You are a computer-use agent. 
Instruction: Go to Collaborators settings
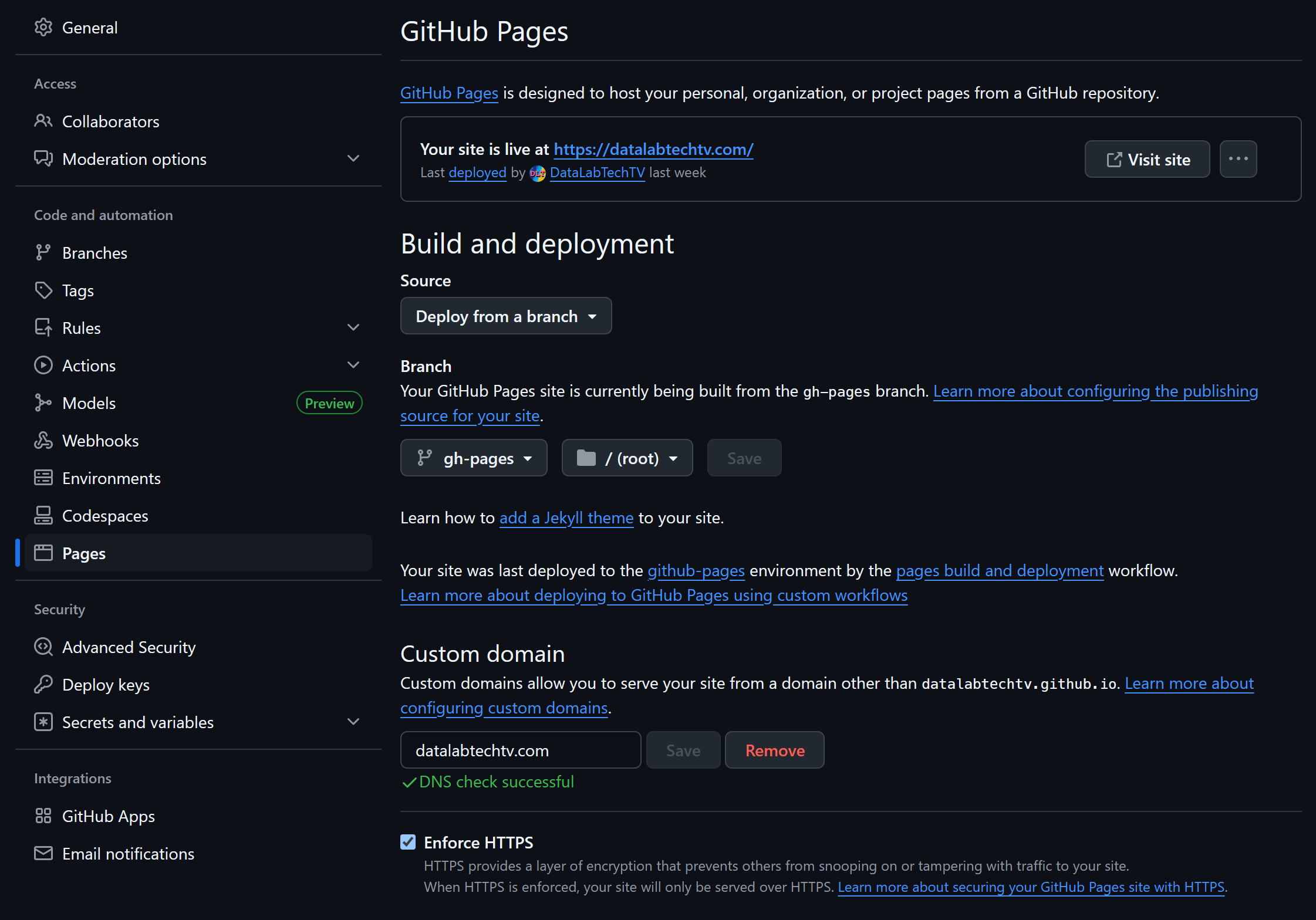click(x=198, y=121)
